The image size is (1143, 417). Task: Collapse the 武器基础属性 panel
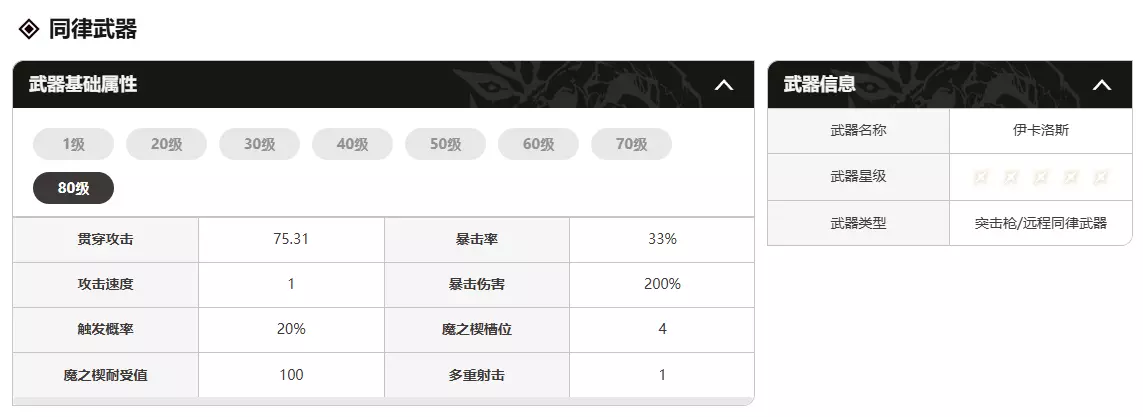(724, 85)
